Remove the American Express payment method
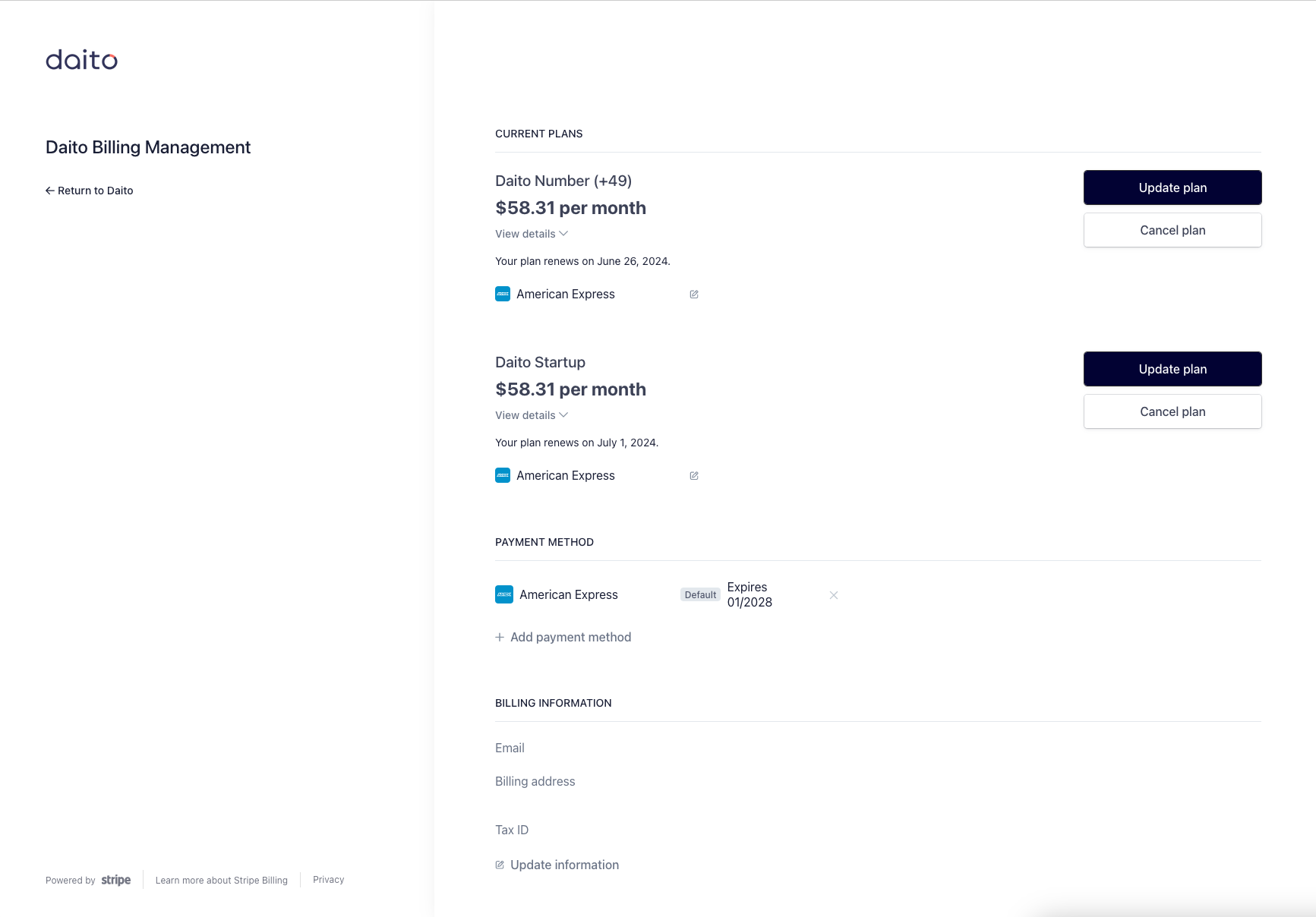This screenshot has height=917, width=1316. (834, 595)
